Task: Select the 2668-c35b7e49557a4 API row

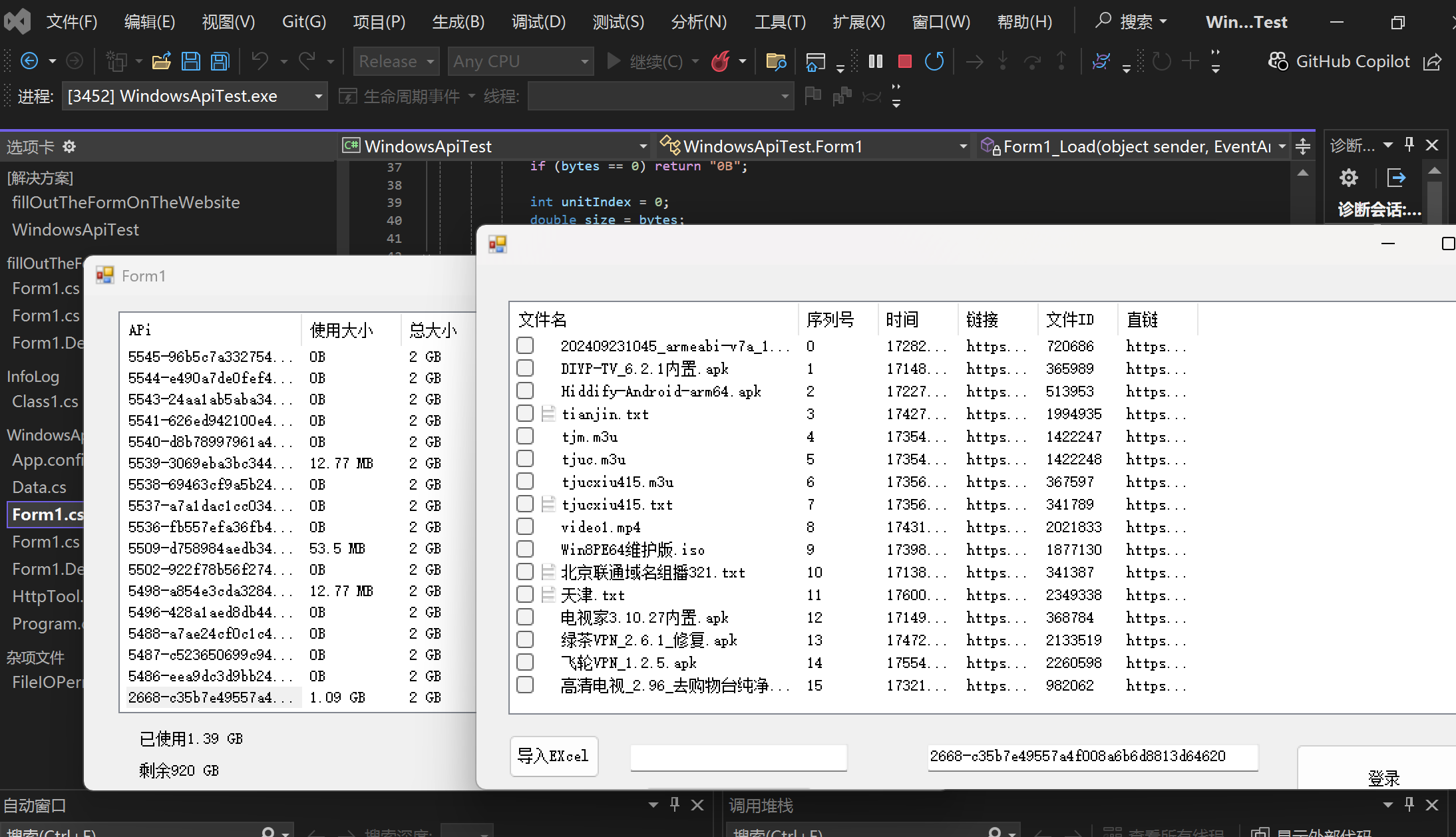Action: point(210,697)
